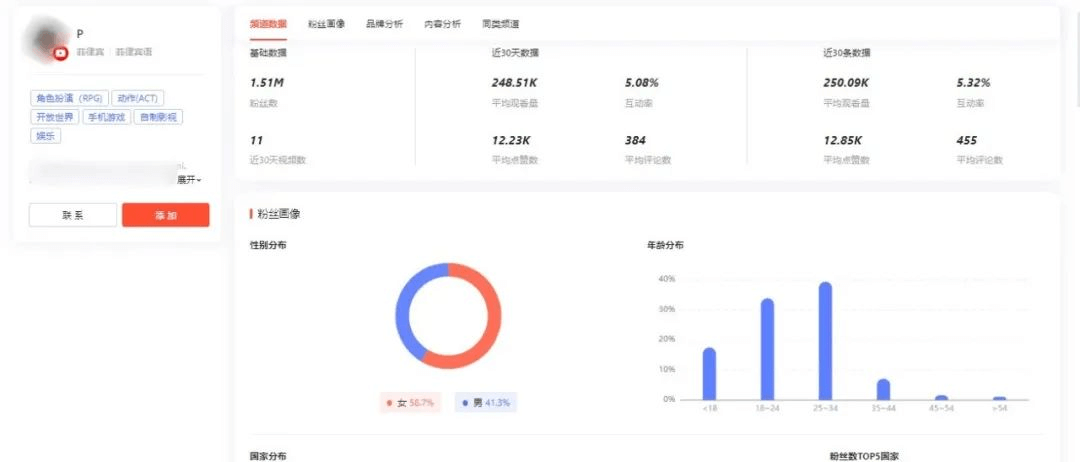This screenshot has width=1080, height=462.
Task: Open the 粉丝画像 tab
Action: pyautogui.click(x=326, y=23)
